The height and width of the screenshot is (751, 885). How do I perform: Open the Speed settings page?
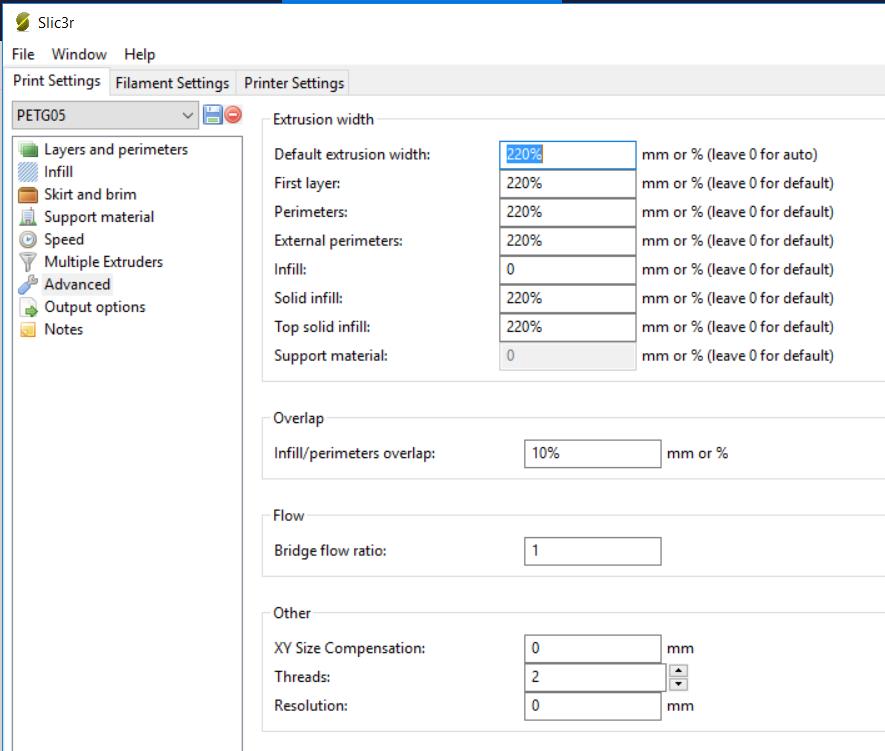pos(64,239)
